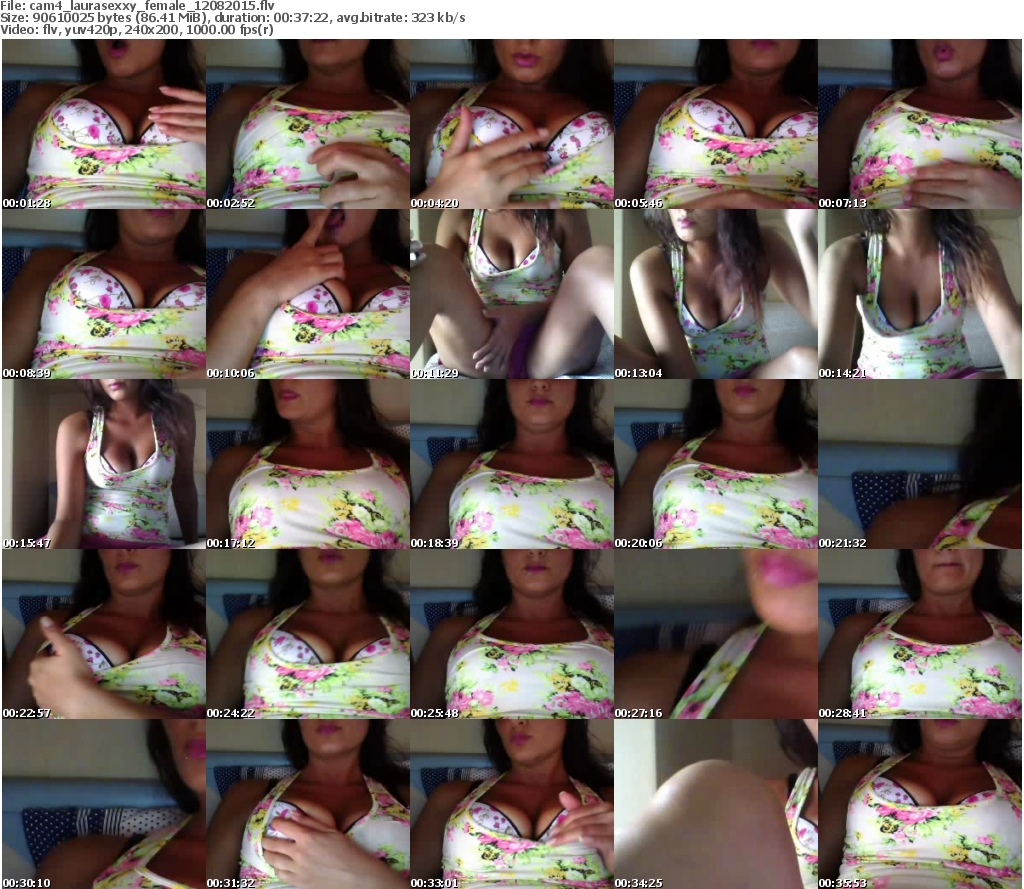Click the frame with timestamp 00:11:29

coord(511,294)
